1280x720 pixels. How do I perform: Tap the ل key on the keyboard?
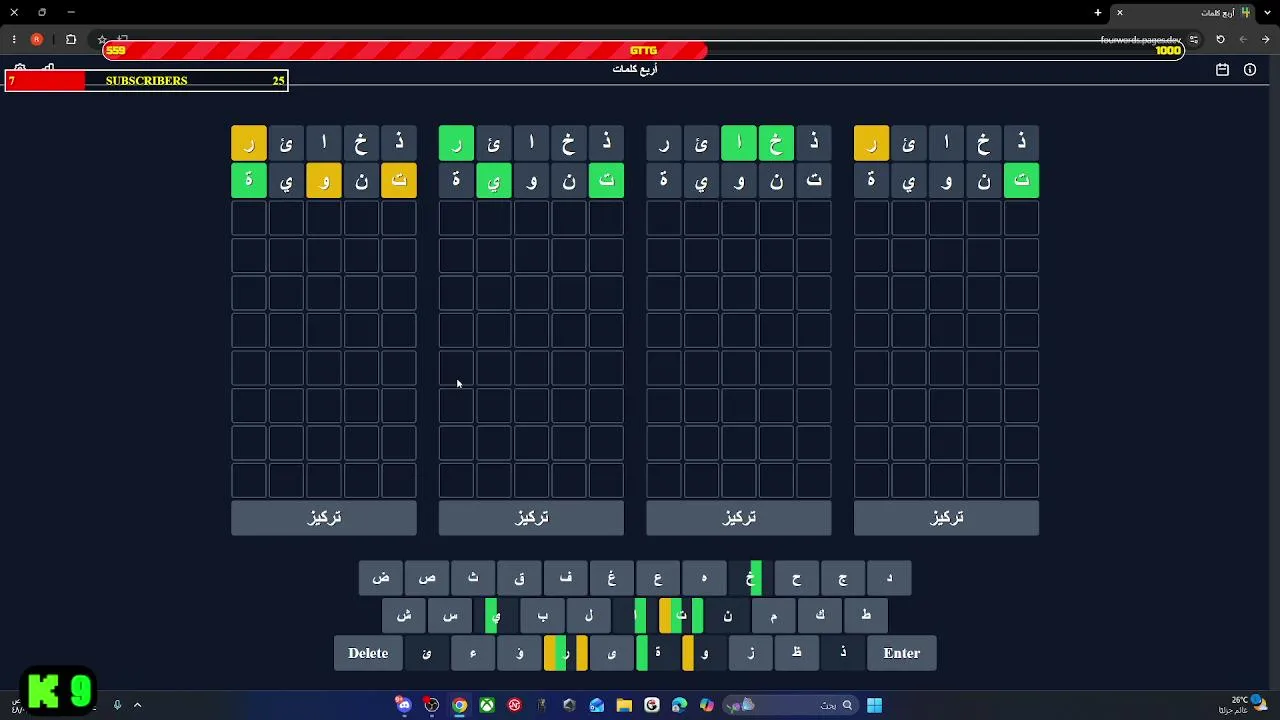tap(589, 616)
